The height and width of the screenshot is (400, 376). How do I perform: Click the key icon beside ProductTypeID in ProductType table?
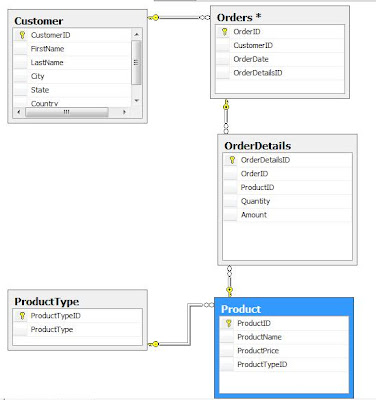22,316
